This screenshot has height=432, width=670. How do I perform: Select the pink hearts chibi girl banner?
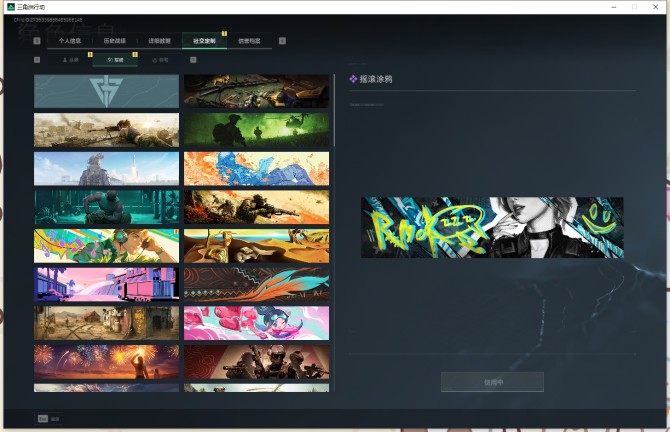tap(256, 323)
